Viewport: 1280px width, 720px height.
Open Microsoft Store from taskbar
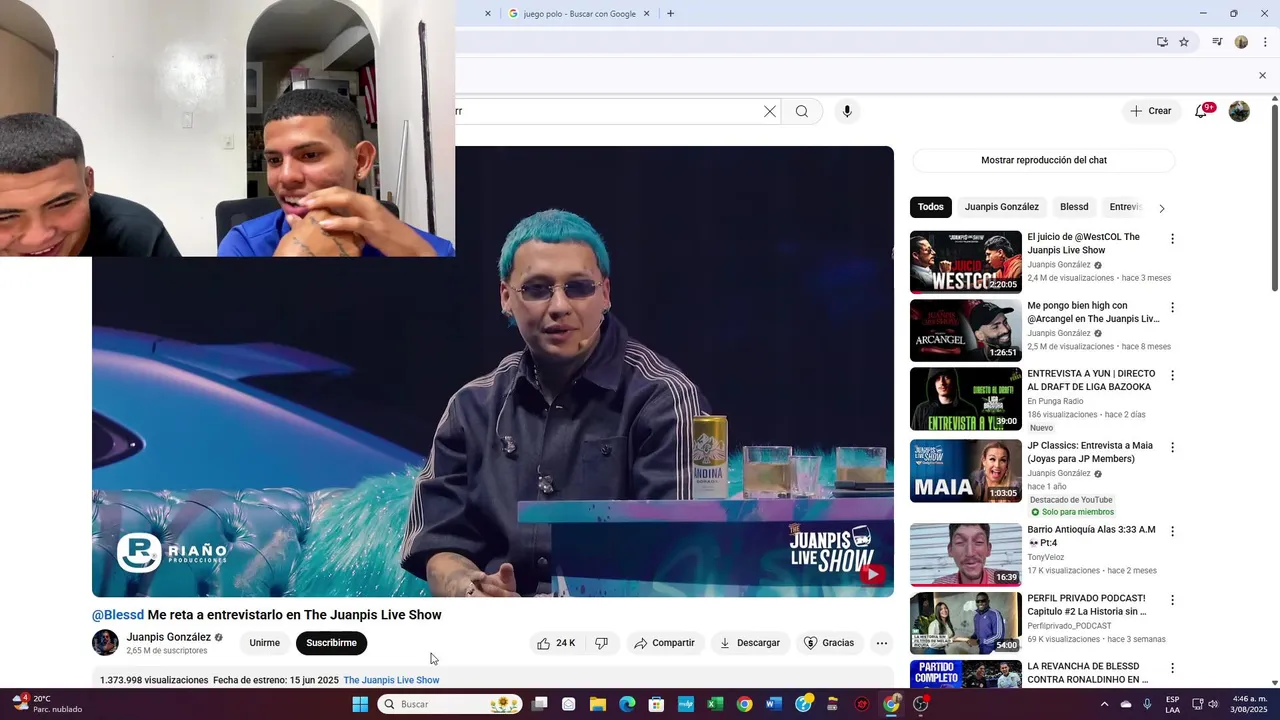click(657, 704)
